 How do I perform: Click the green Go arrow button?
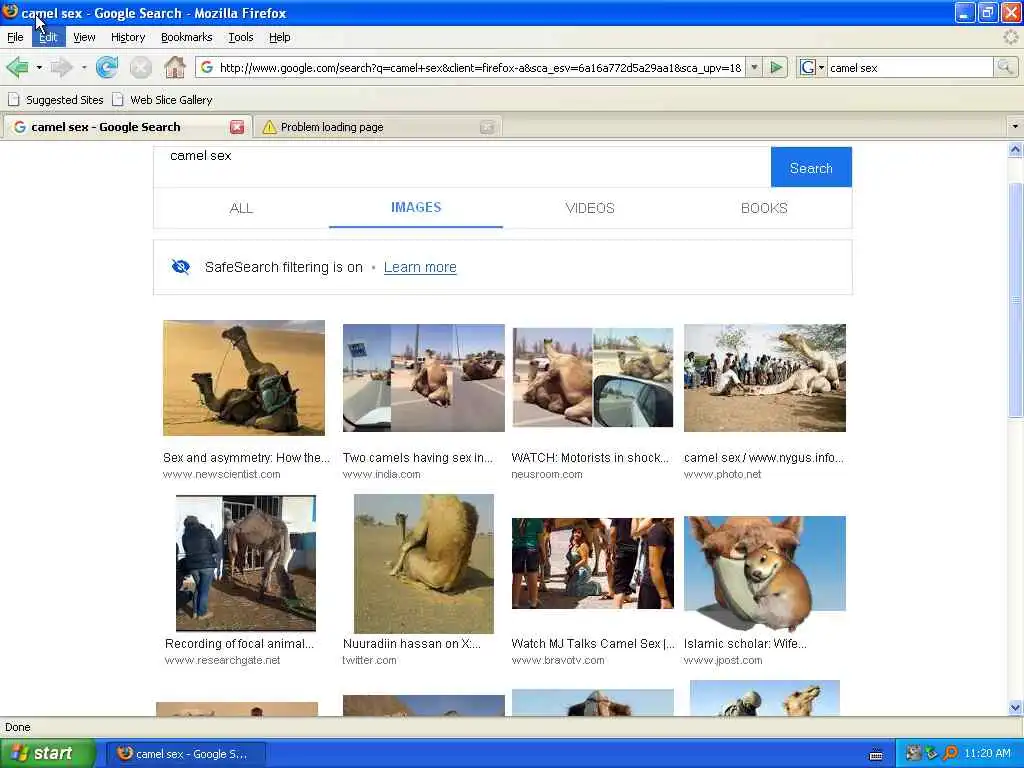point(776,67)
